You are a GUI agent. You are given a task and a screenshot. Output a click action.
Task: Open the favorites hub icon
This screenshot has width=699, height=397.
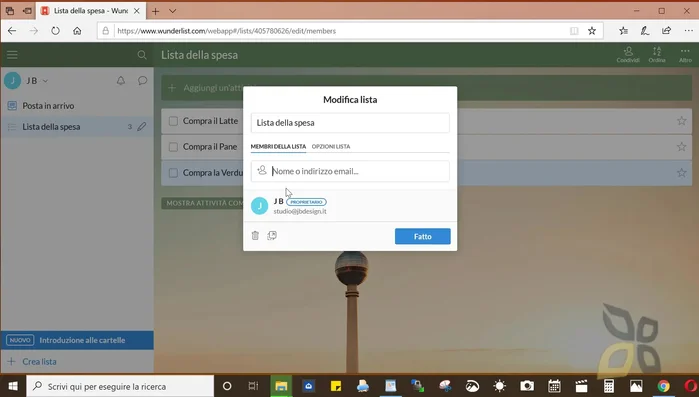point(623,31)
